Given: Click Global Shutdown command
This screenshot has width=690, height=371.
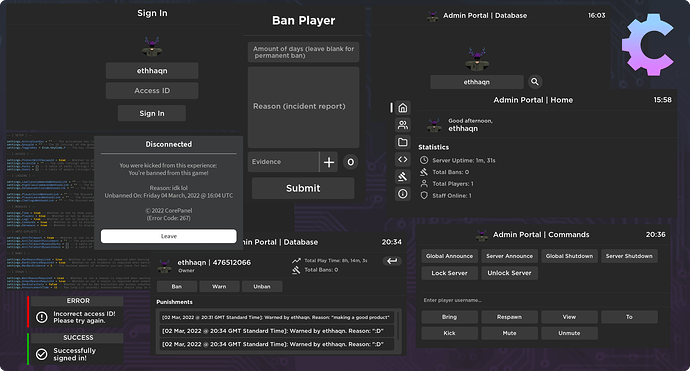Looking at the screenshot, I should pyautogui.click(x=569, y=256).
